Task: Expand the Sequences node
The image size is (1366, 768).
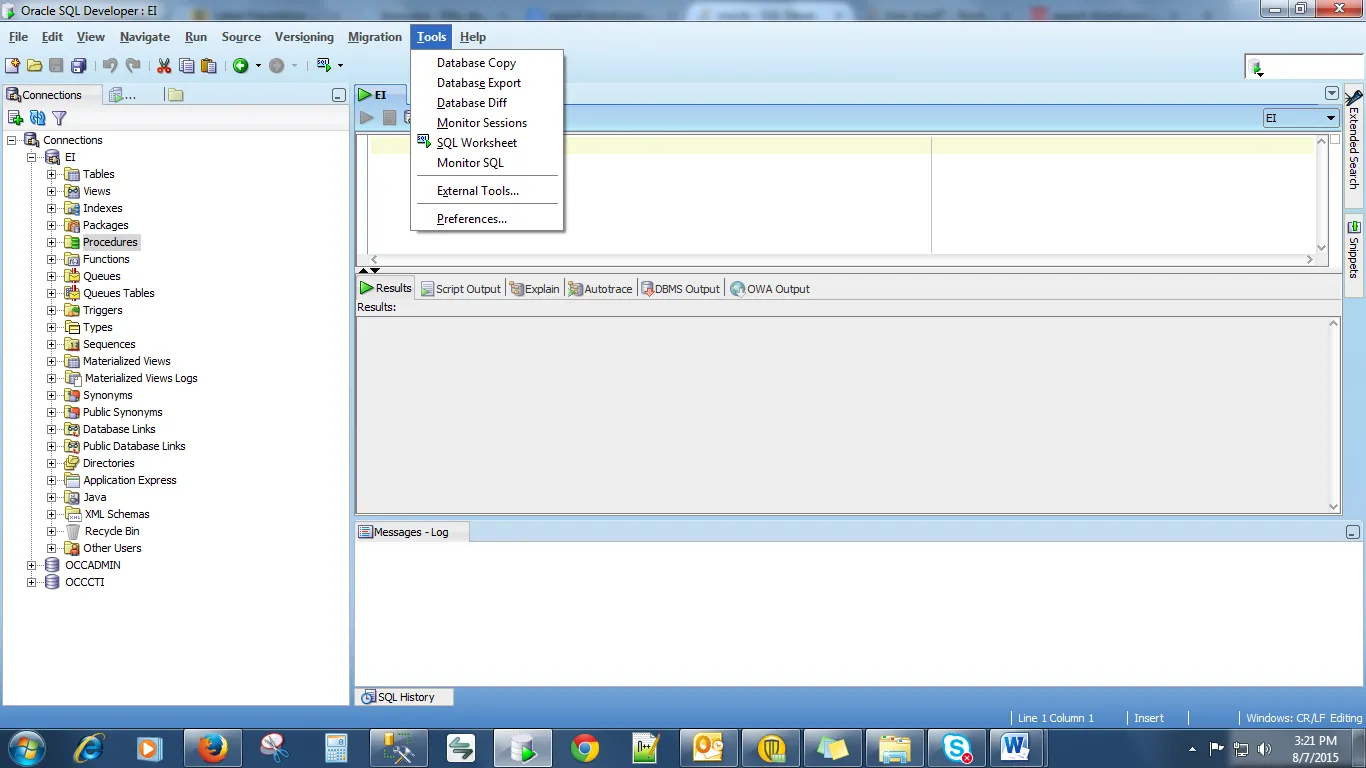Action: click(52, 344)
